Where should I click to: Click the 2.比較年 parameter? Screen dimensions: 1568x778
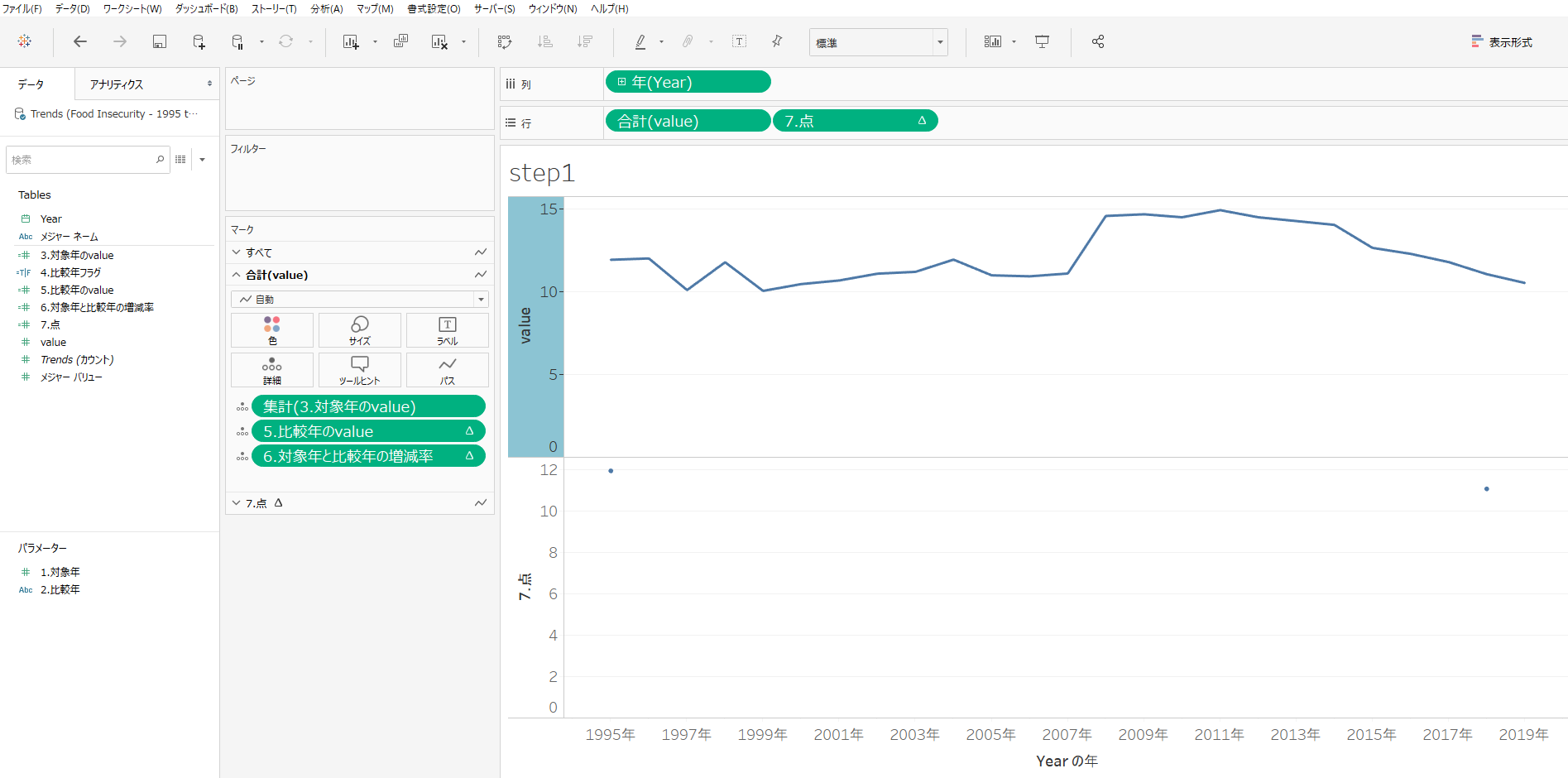(x=60, y=589)
